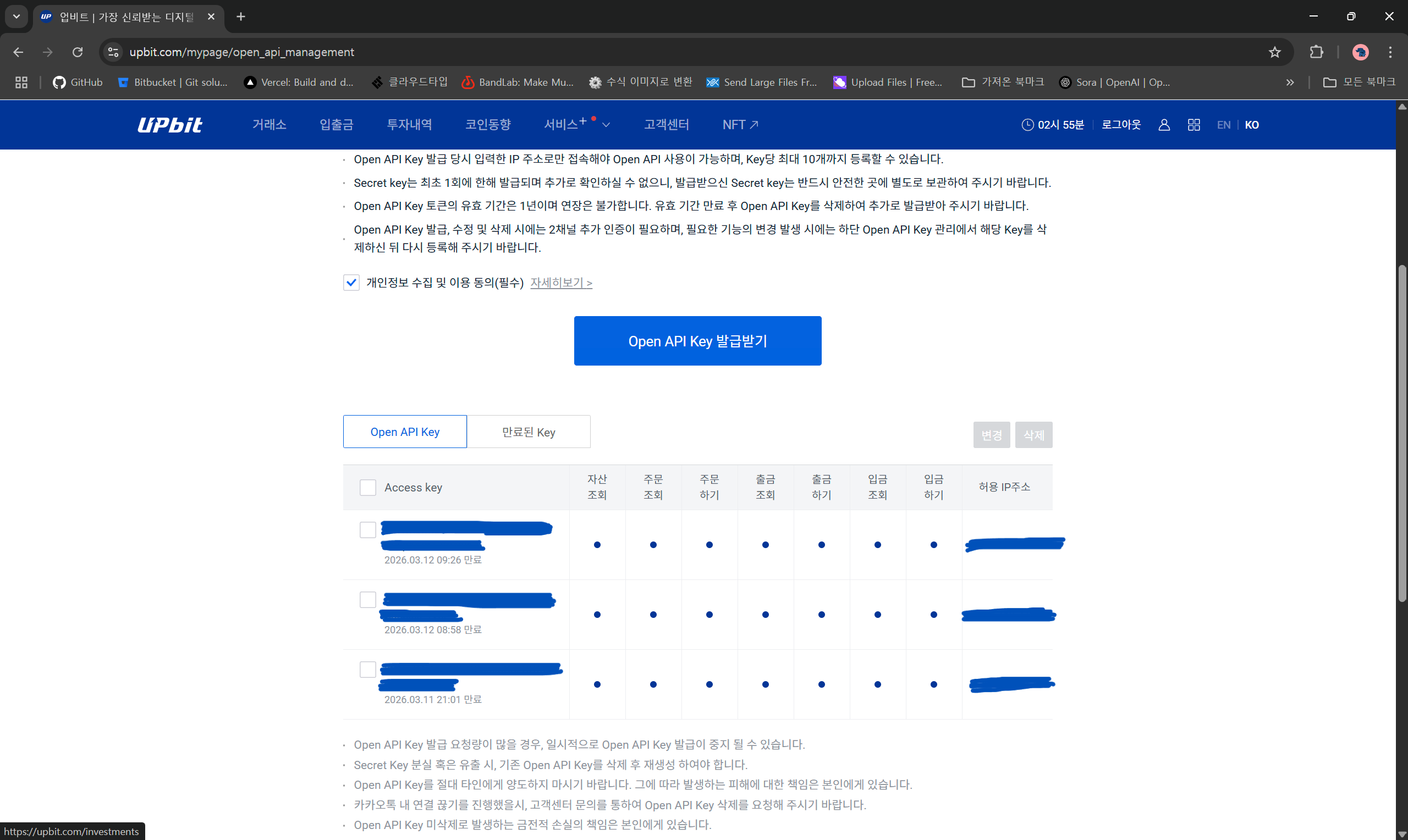The height and width of the screenshot is (840, 1408).
Task: Open Upload Files bookmark
Action: click(x=888, y=82)
